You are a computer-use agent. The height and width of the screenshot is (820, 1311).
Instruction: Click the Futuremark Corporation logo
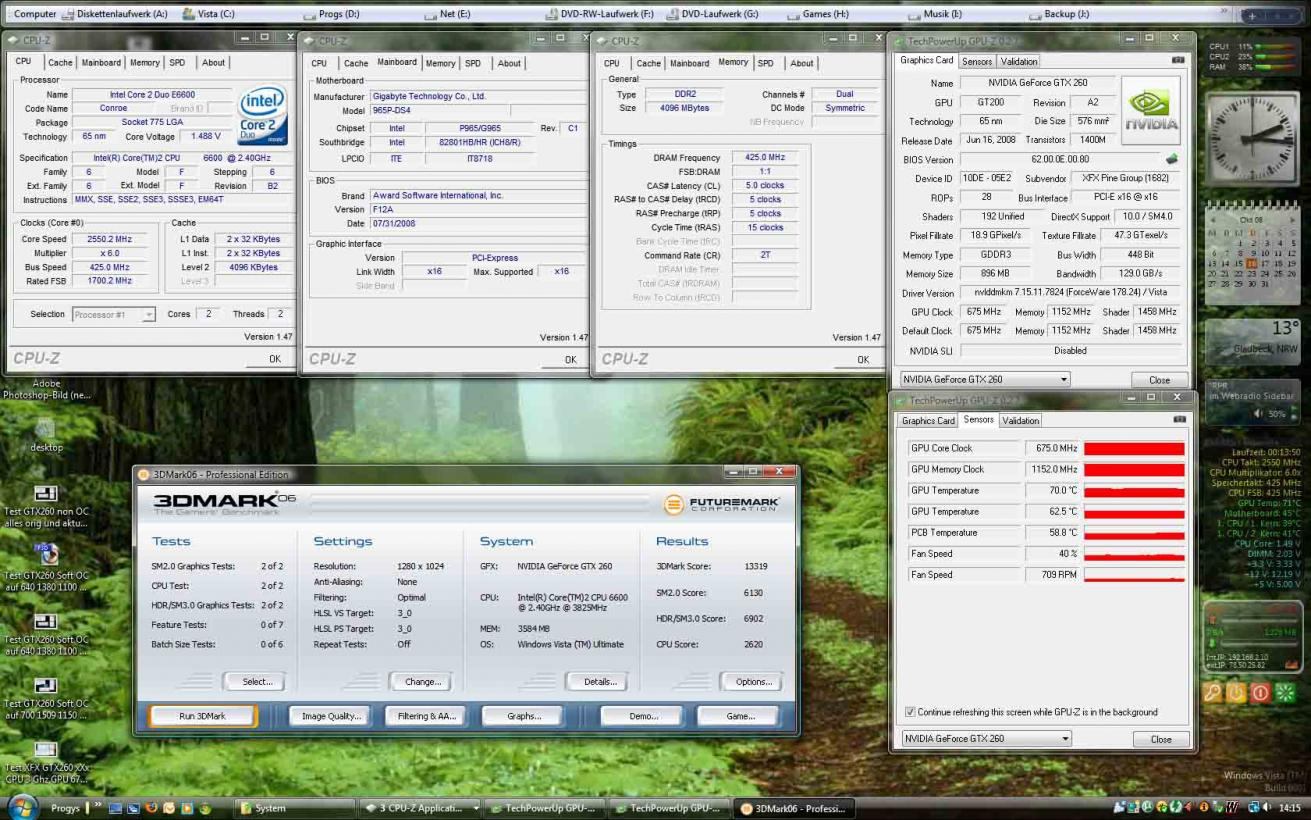point(722,504)
